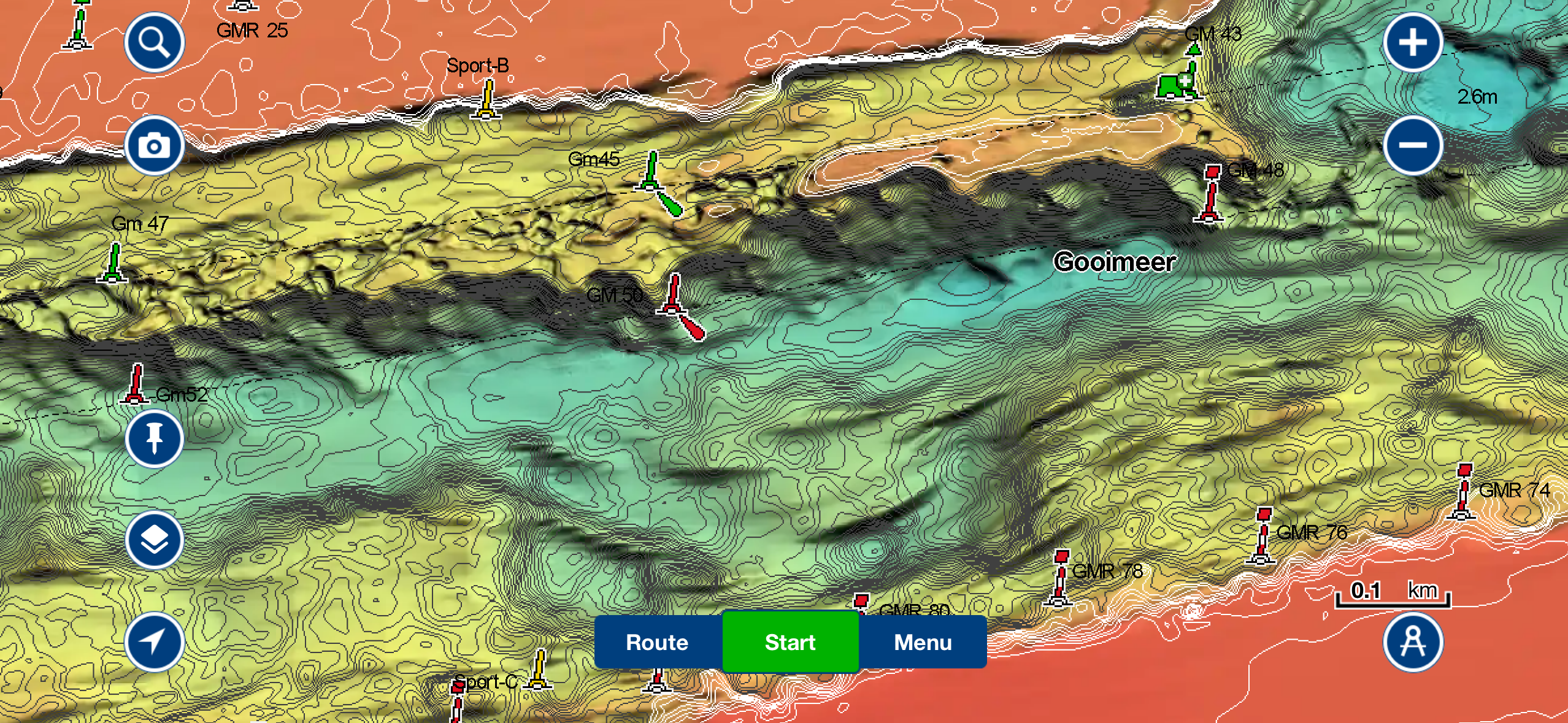This screenshot has height=723, width=1568.
Task: Tap the magnifying glass search icon
Action: [154, 43]
